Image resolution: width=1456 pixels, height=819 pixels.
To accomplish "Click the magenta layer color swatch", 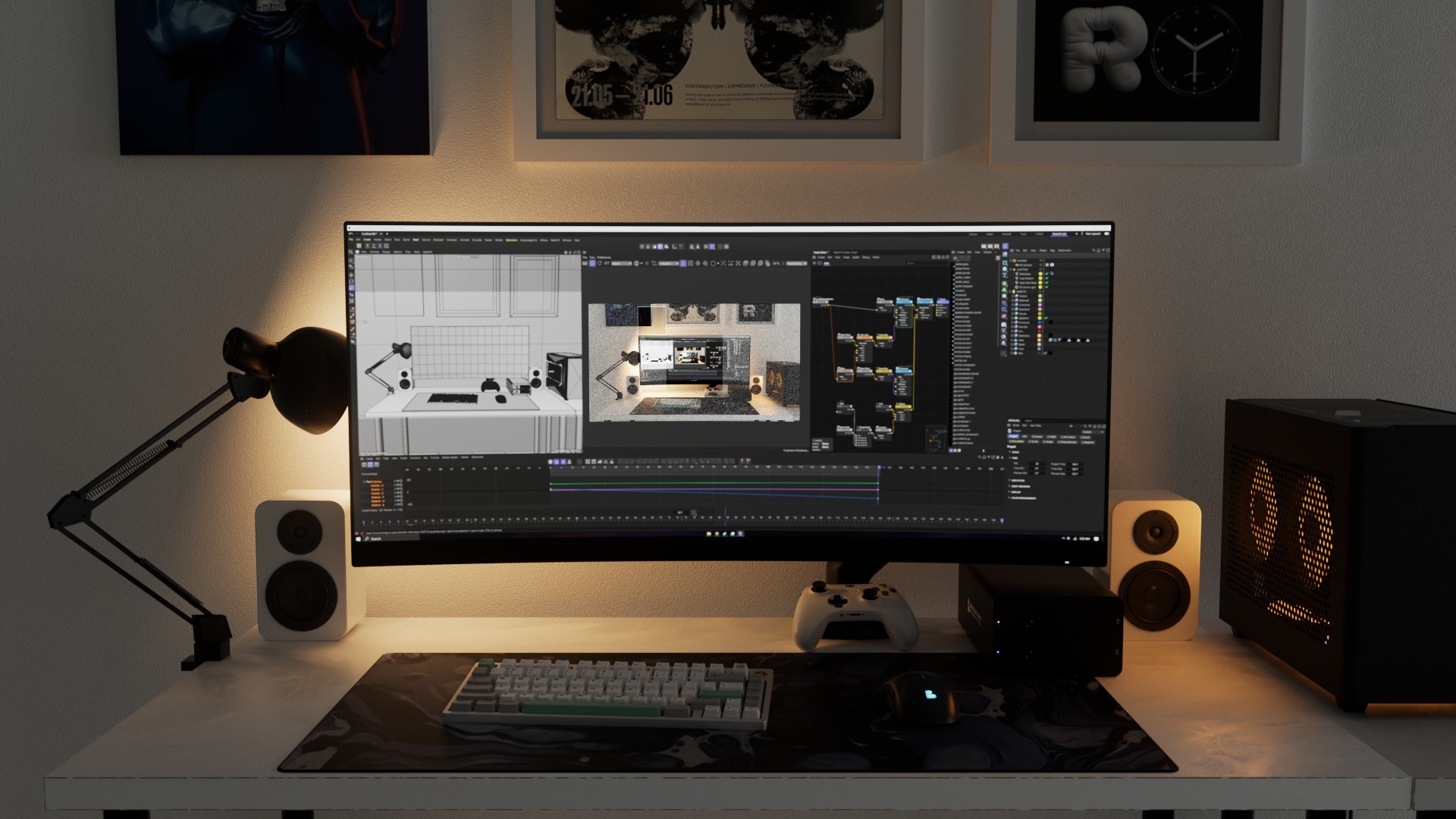I will (x=1040, y=331).
